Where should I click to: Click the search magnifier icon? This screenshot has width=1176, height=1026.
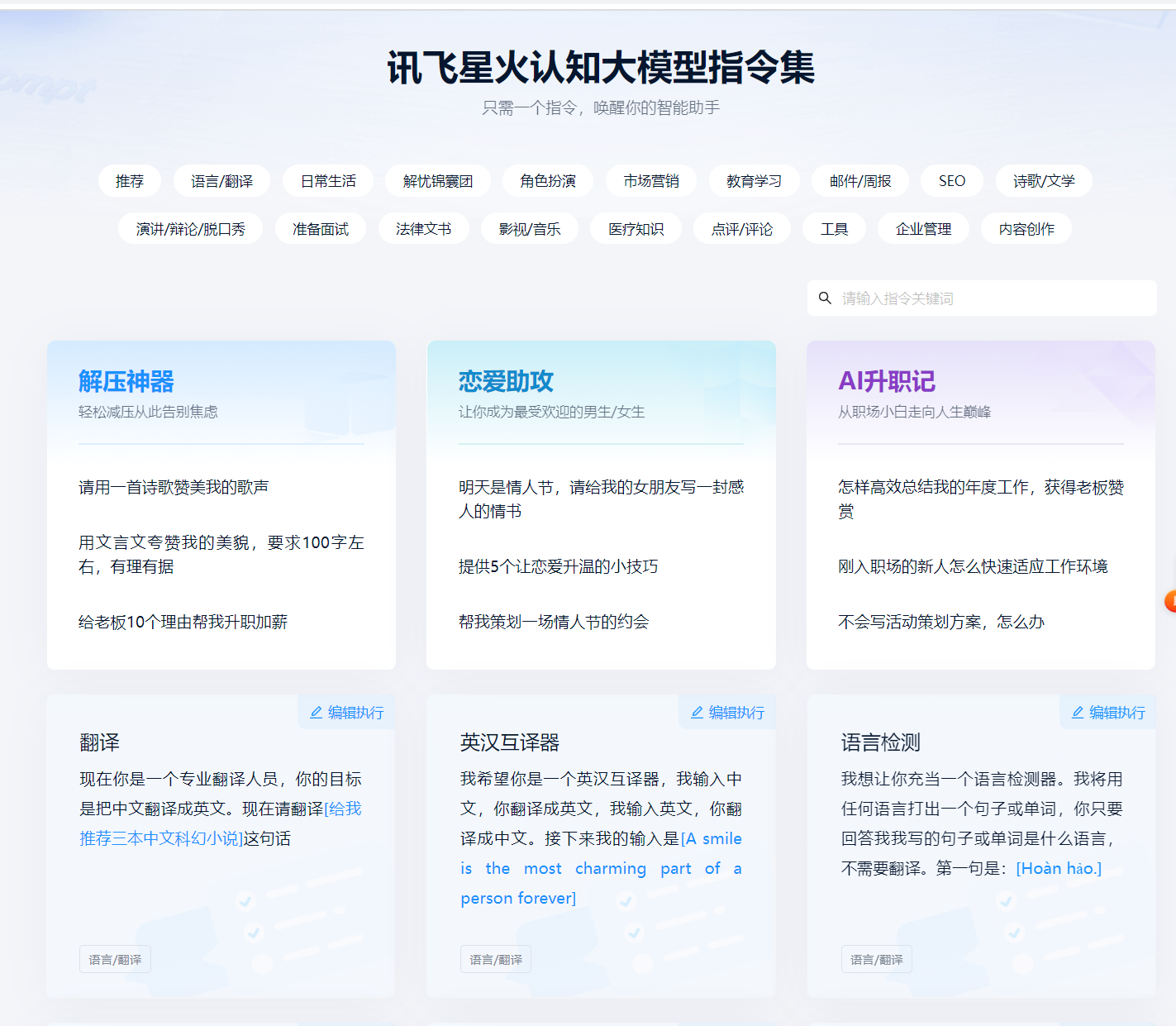click(x=825, y=298)
